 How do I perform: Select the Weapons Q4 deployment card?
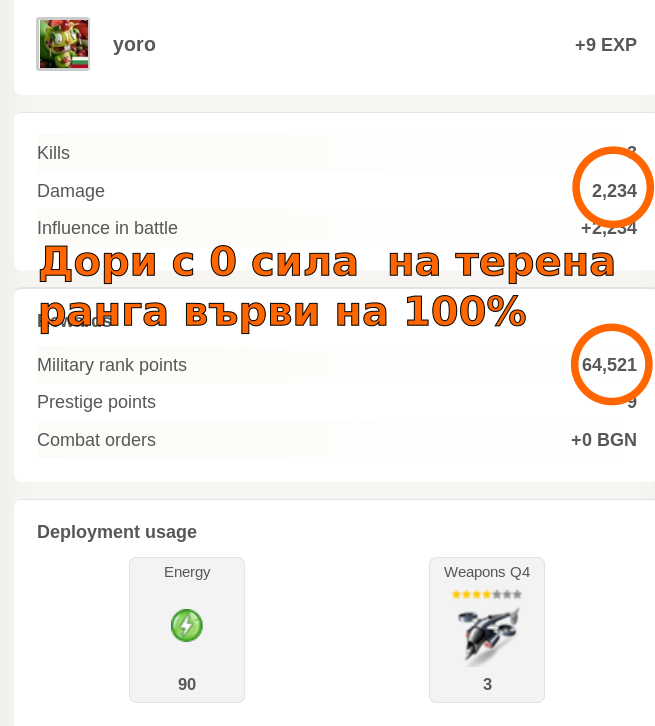pos(487,630)
